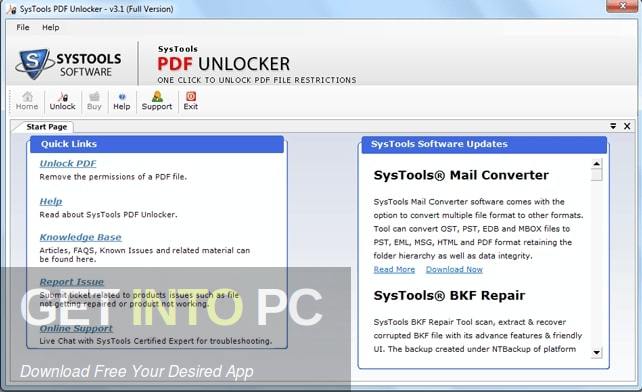Click Download Now under Mail Converter
The height and width of the screenshot is (392, 642).
click(x=454, y=270)
